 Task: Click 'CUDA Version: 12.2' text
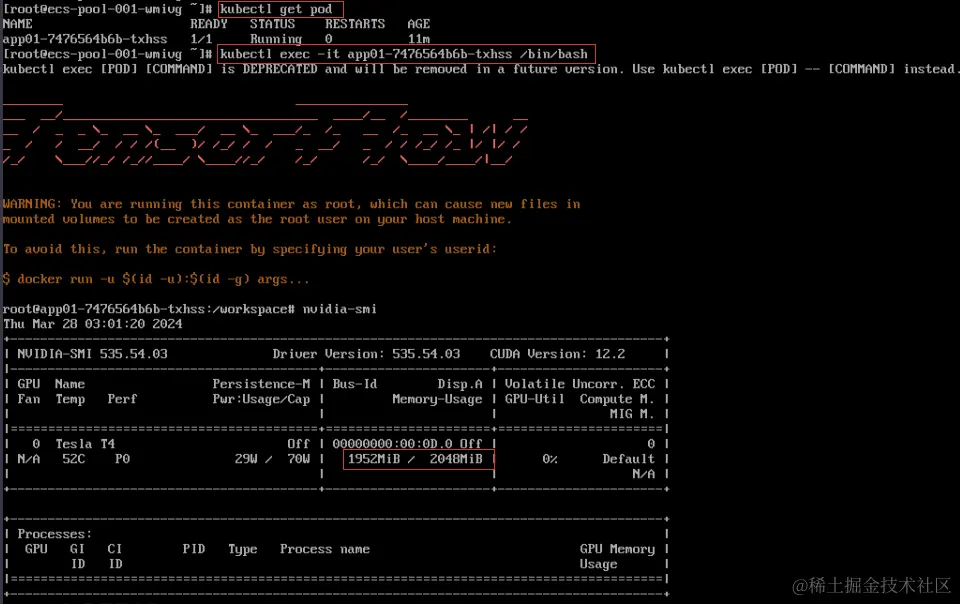pyautogui.click(x=558, y=354)
